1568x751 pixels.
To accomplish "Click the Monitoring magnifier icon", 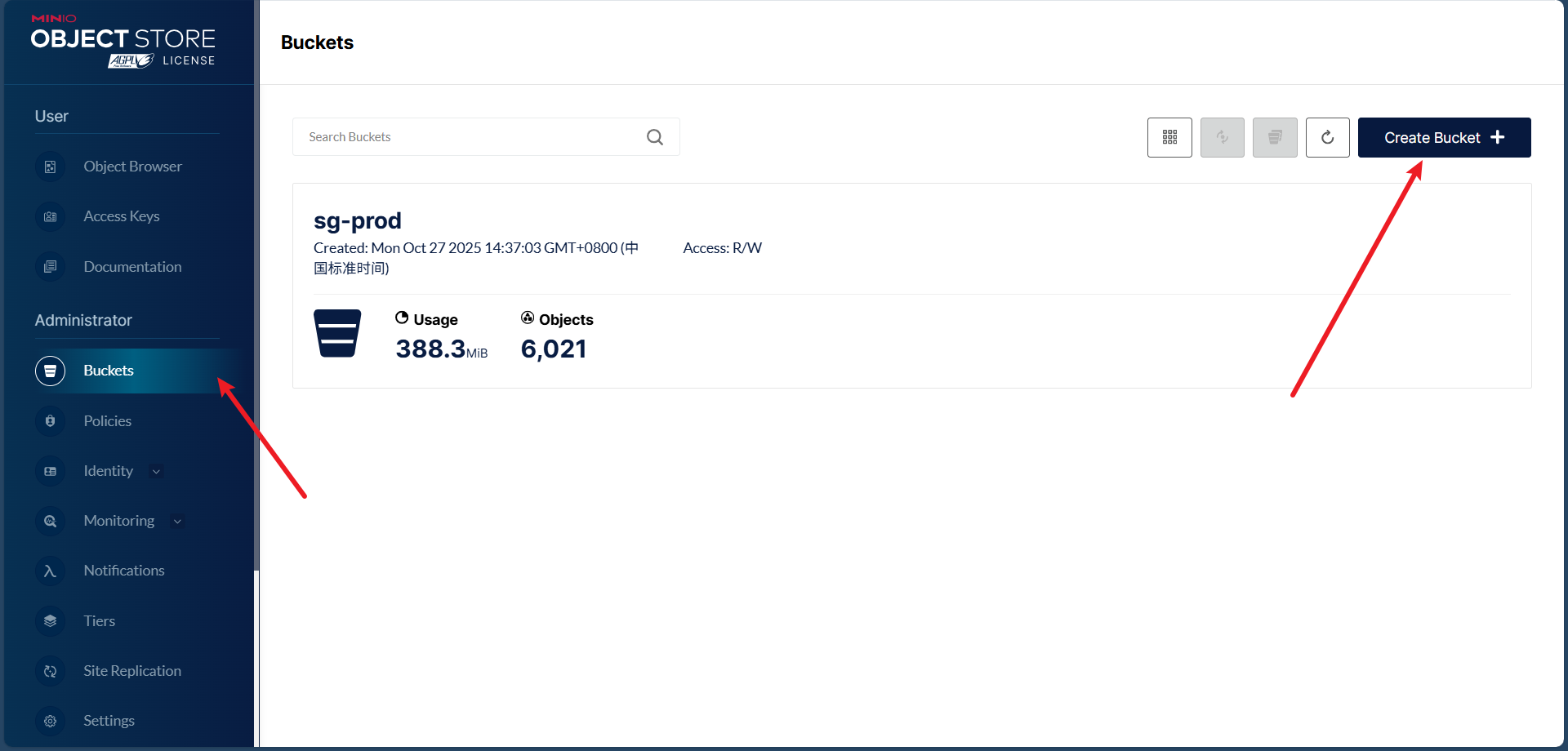I will click(50, 521).
